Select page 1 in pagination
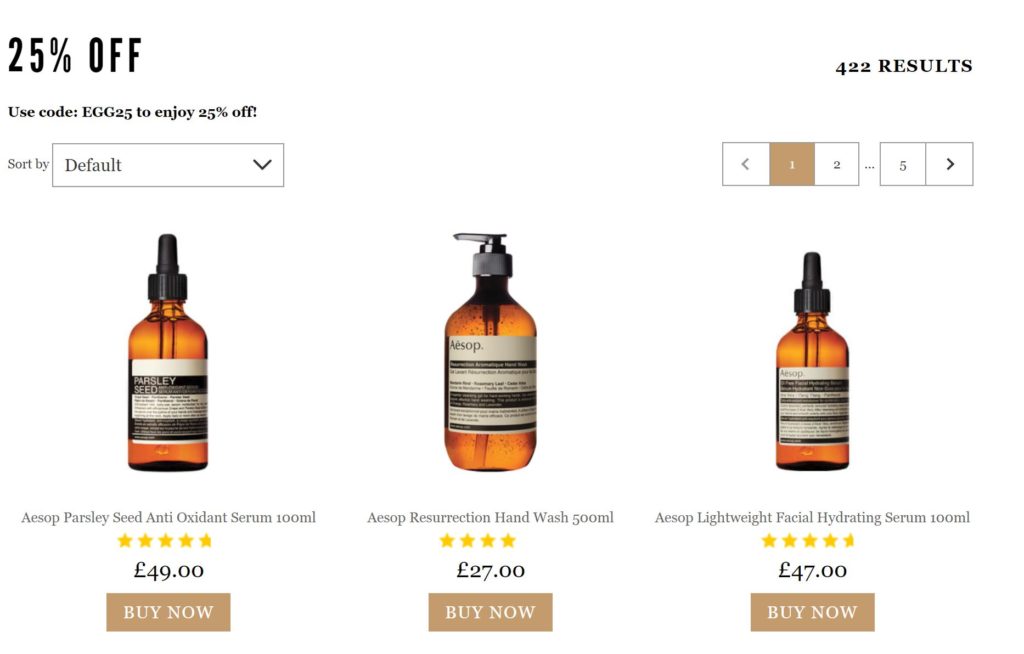1024x654 pixels. click(x=792, y=165)
